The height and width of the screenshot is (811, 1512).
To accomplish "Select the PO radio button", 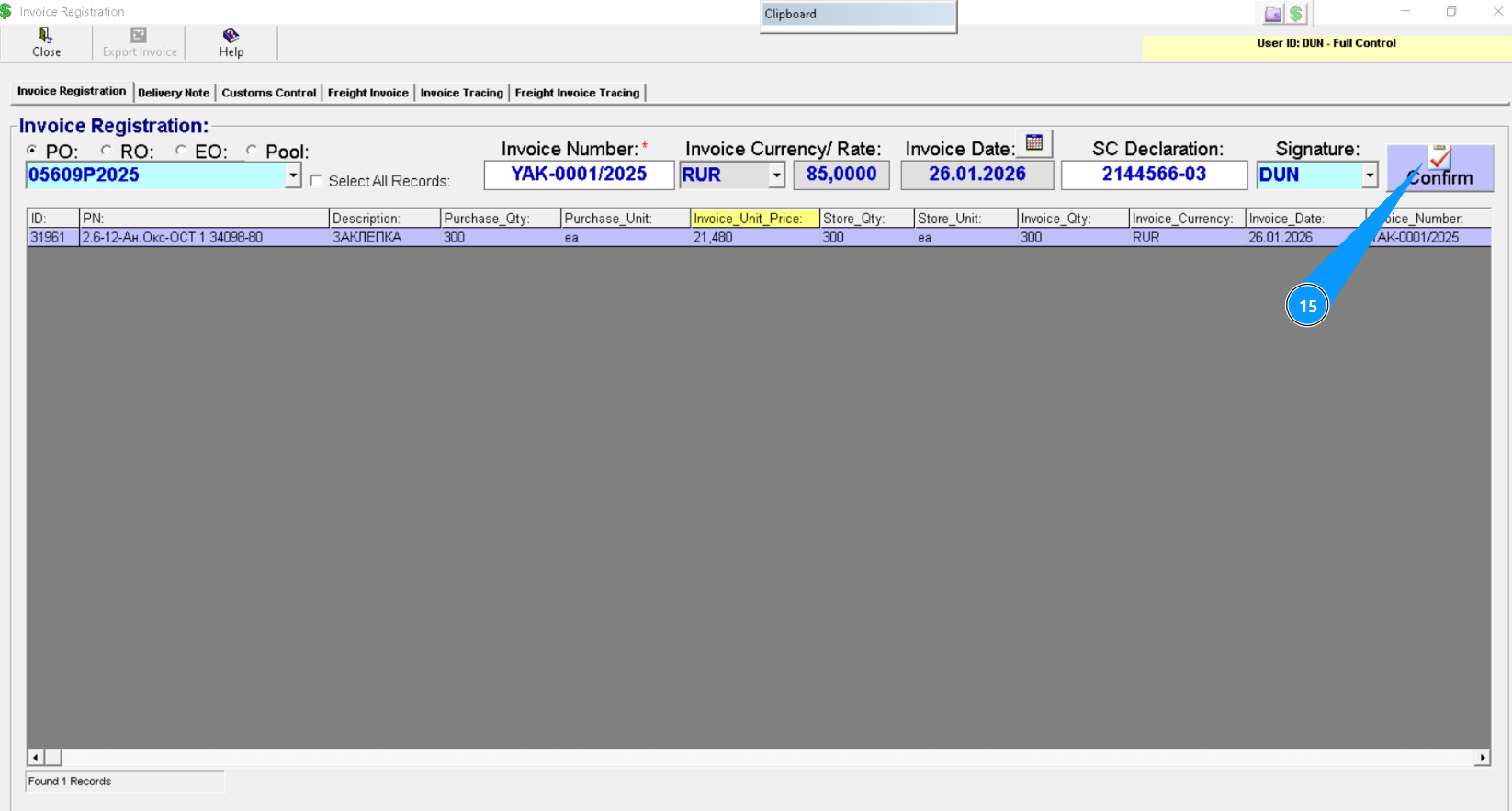I will pos(32,151).
